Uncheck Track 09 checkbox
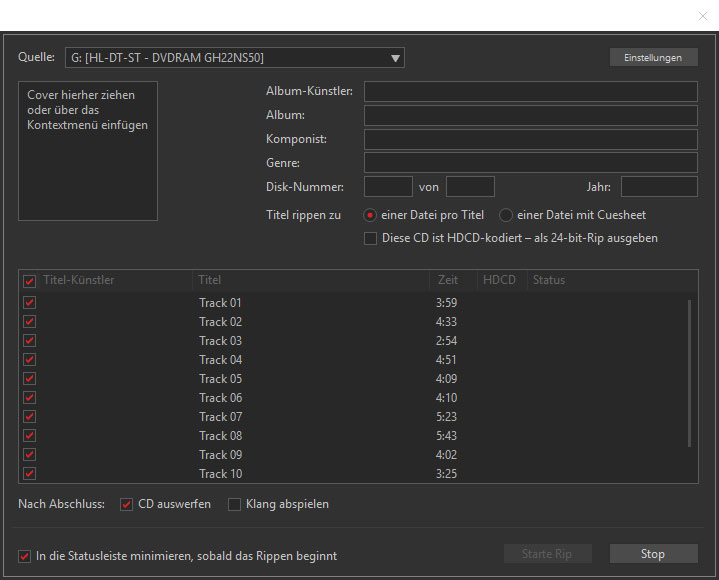The width and height of the screenshot is (719, 580). click(29, 455)
